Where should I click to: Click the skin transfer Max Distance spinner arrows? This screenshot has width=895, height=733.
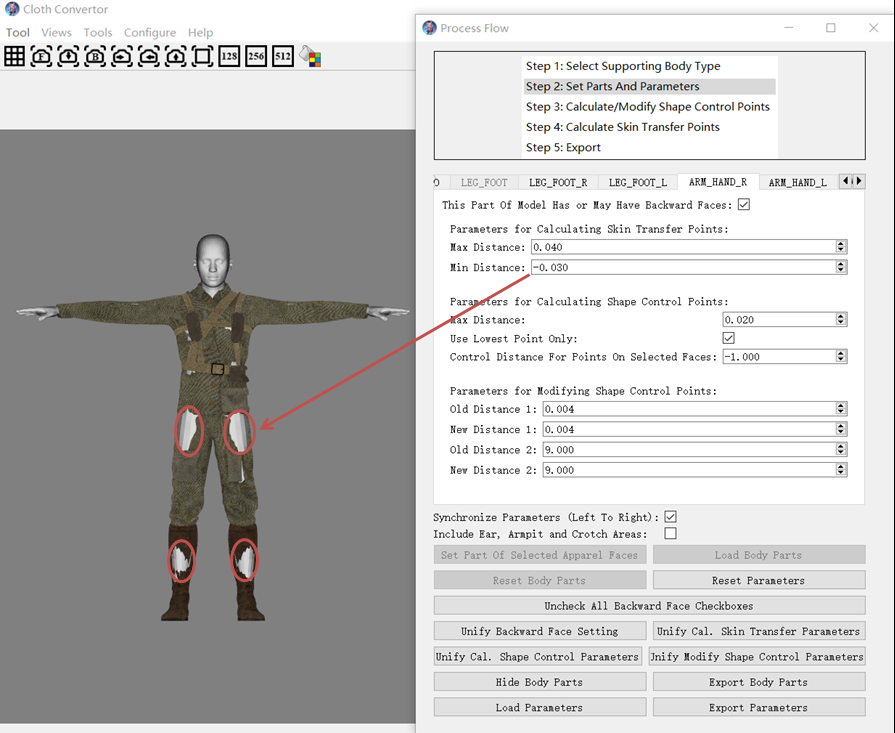841,247
